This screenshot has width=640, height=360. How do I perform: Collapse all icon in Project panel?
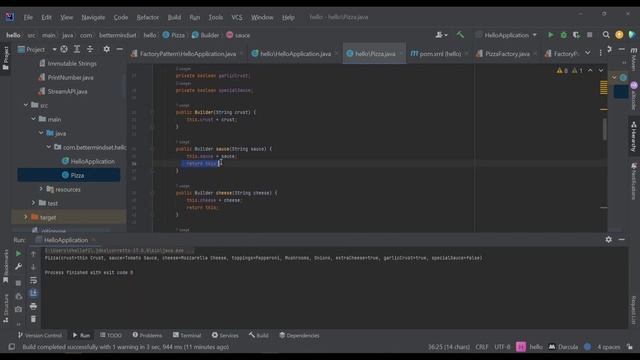point(90,49)
